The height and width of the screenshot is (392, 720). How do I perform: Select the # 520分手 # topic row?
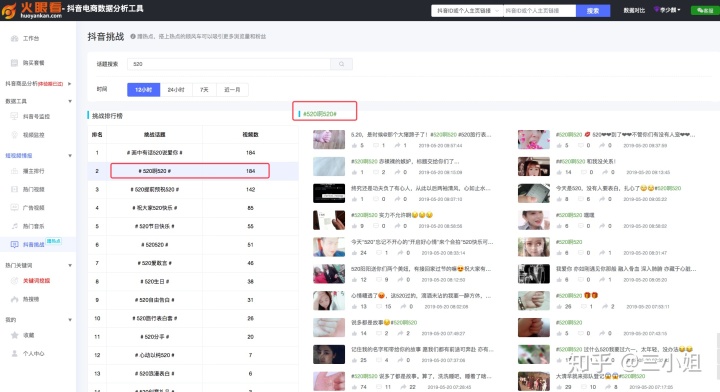193,336
